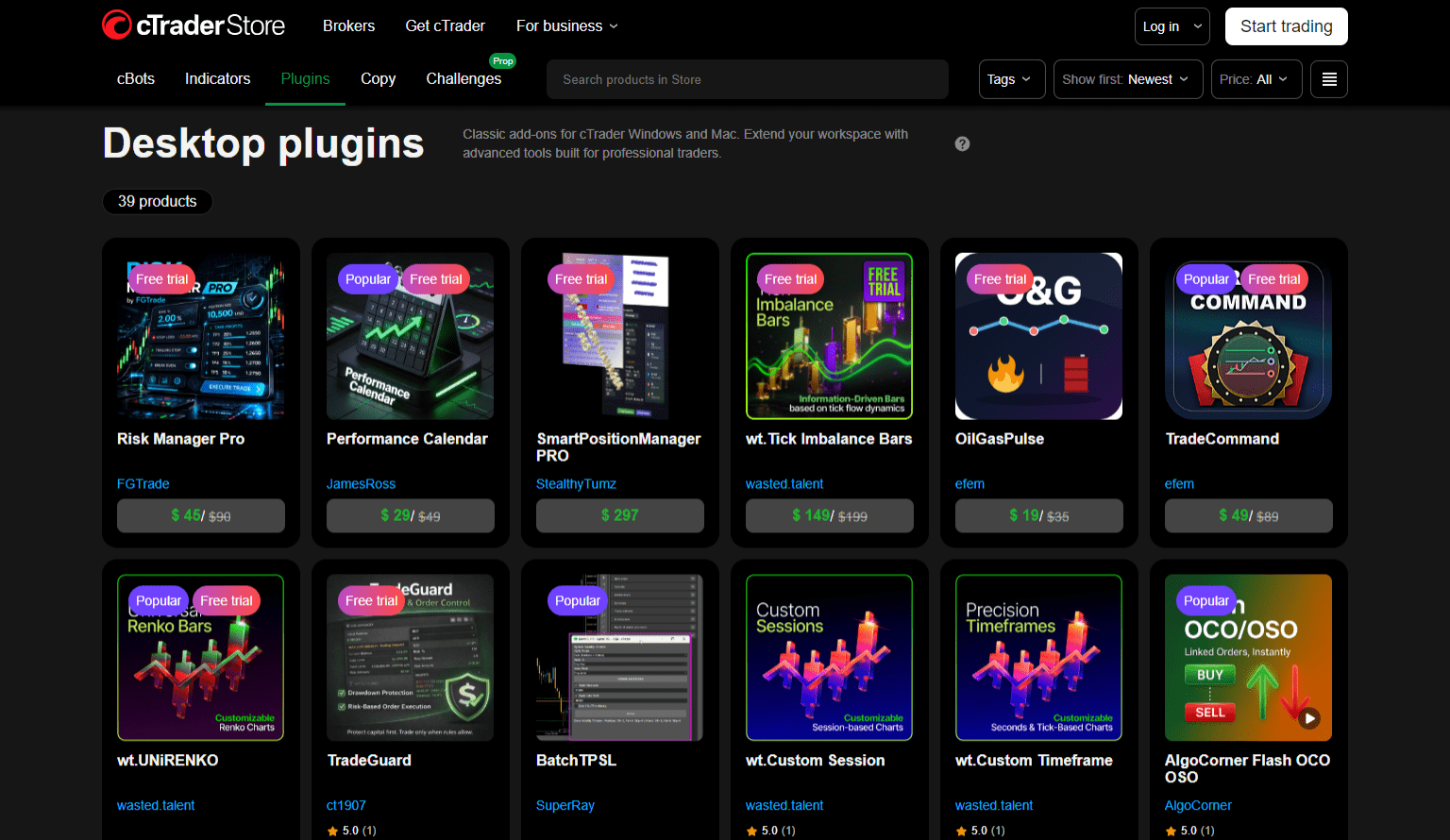This screenshot has width=1450, height=840.
Task: Click the cTrader Store logo icon
Action: click(116, 25)
